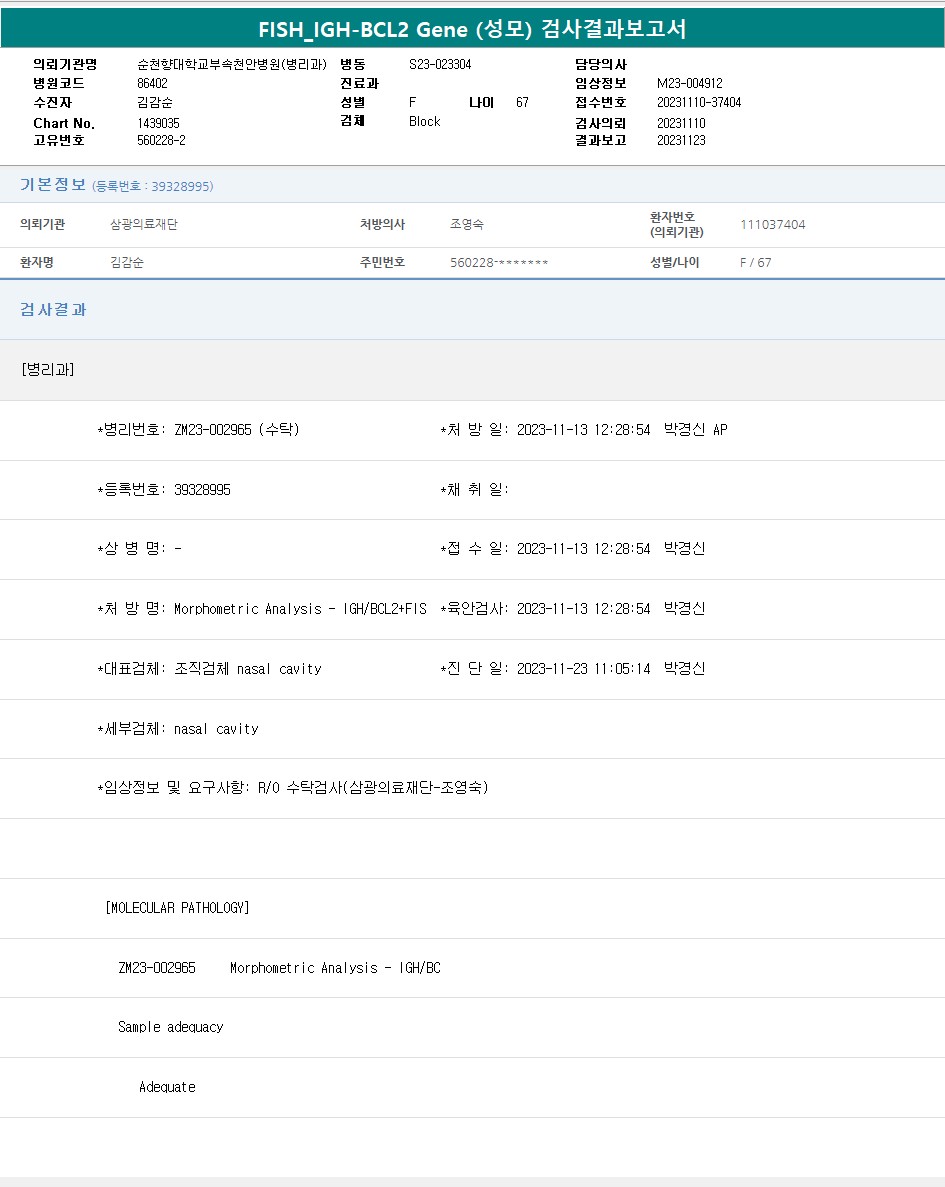
Task: Select masked resident number 560228-*******
Action: 499,263
